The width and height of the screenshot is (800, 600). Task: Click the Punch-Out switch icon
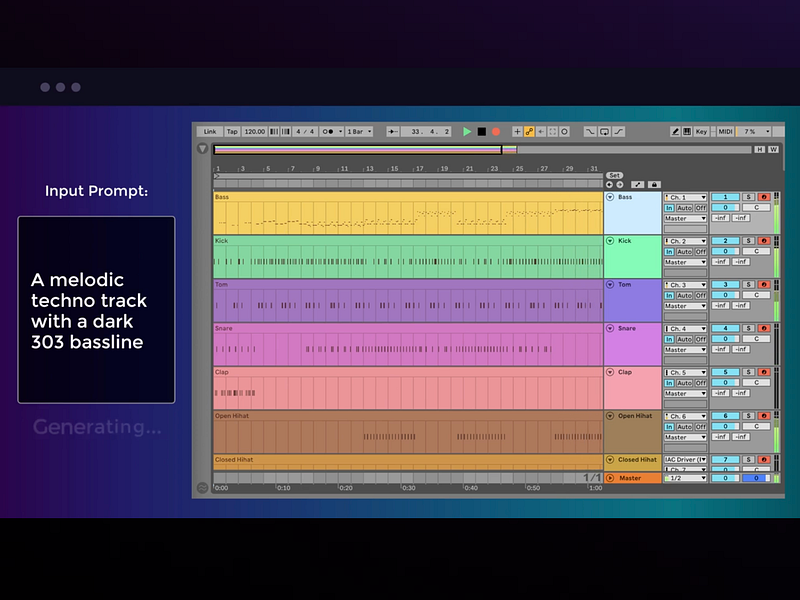click(618, 132)
